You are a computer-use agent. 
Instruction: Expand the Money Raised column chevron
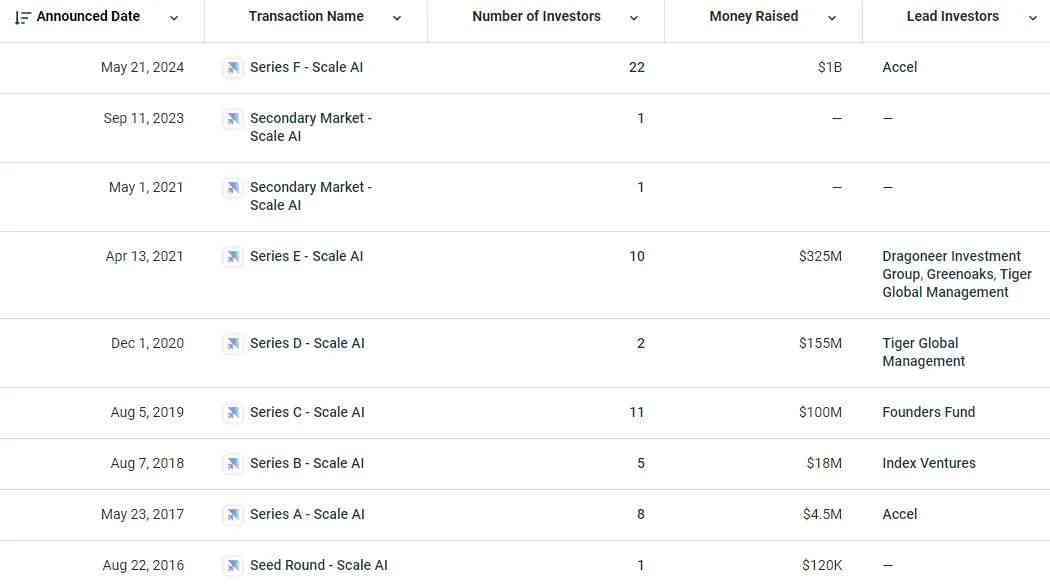(x=832, y=18)
